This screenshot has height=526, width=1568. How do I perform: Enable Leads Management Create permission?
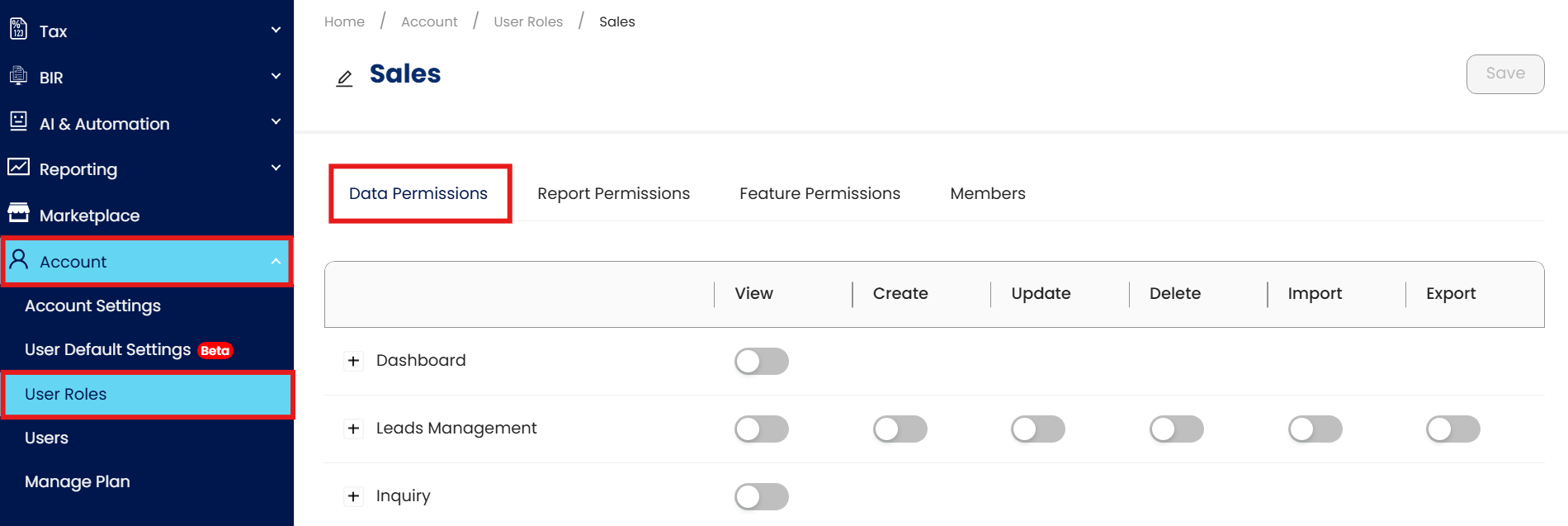900,429
